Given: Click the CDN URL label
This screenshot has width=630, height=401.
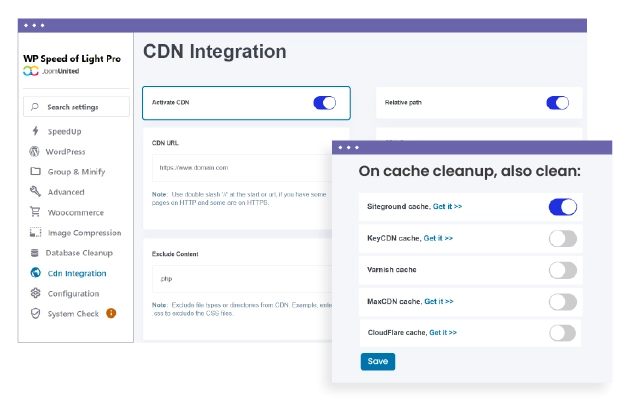Looking at the screenshot, I should [165, 143].
